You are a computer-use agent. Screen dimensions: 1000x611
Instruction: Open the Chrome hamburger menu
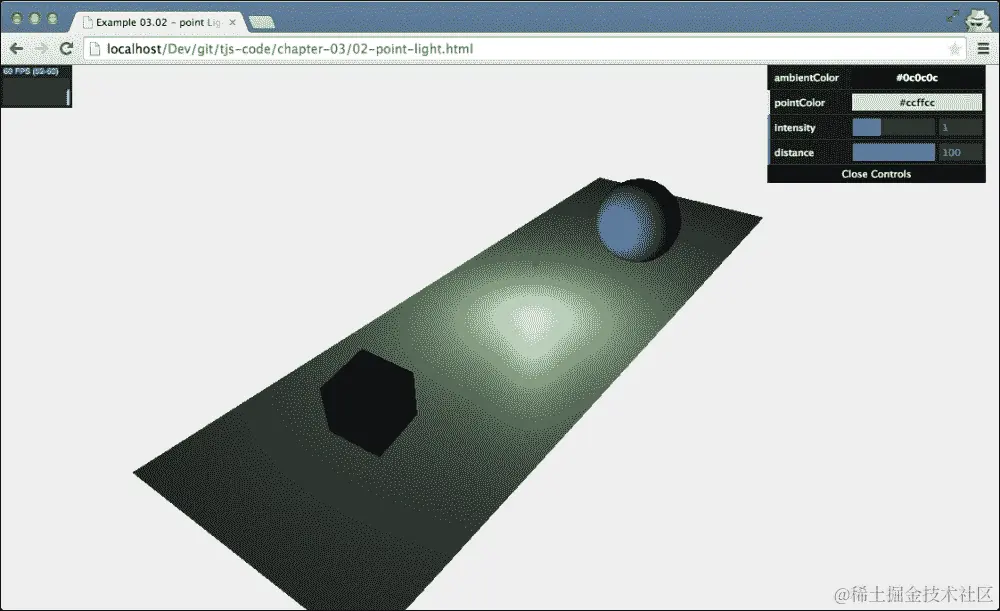(983, 48)
